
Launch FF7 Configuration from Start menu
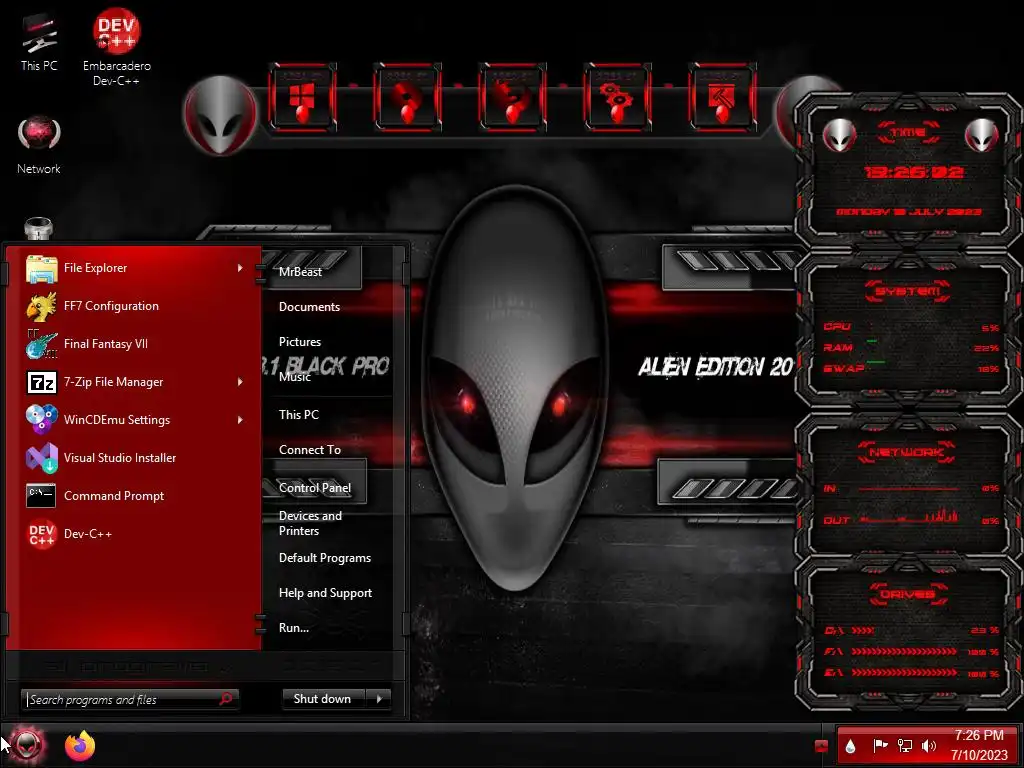(134, 306)
